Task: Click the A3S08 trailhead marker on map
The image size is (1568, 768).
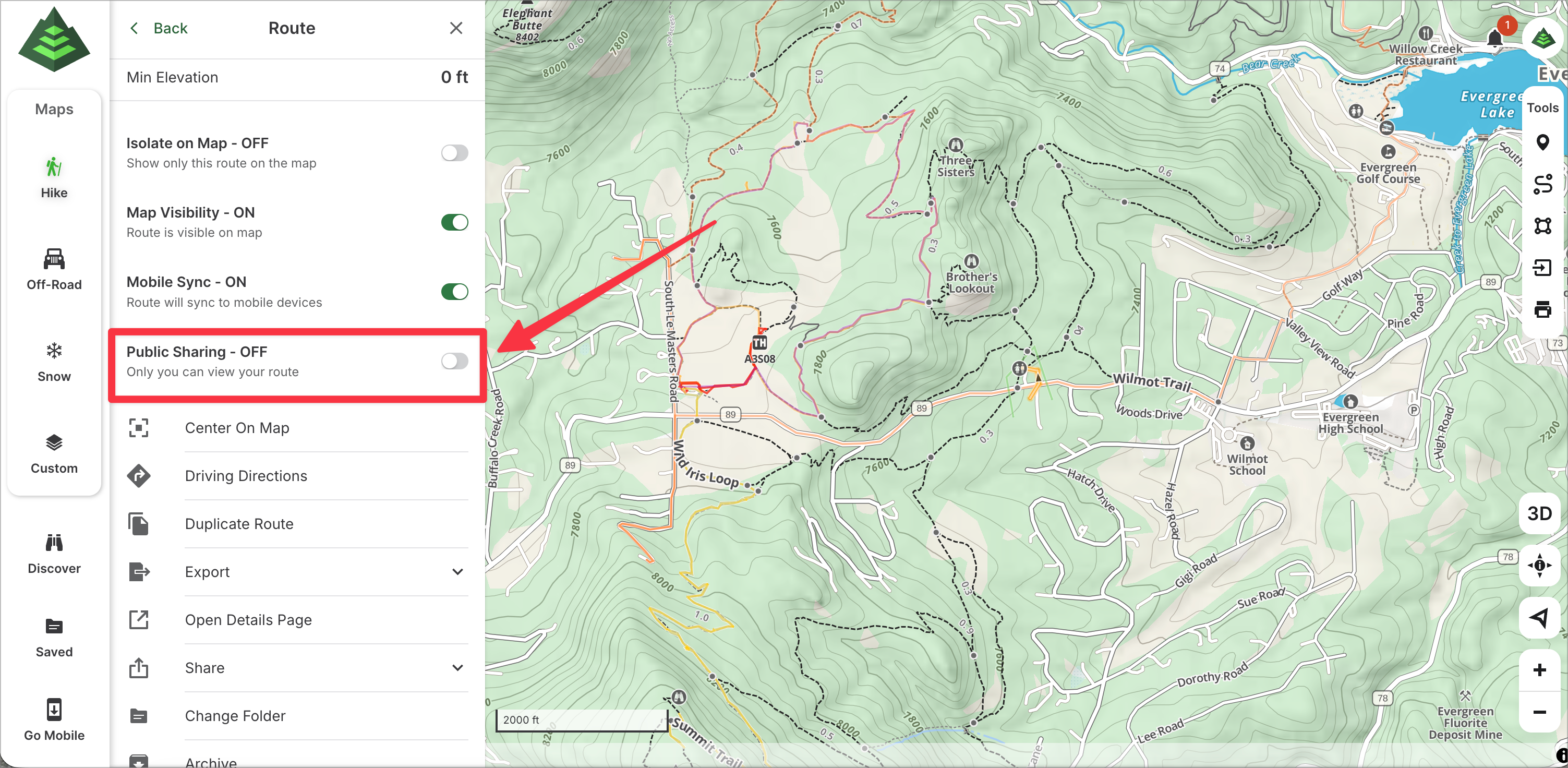Action: click(759, 343)
